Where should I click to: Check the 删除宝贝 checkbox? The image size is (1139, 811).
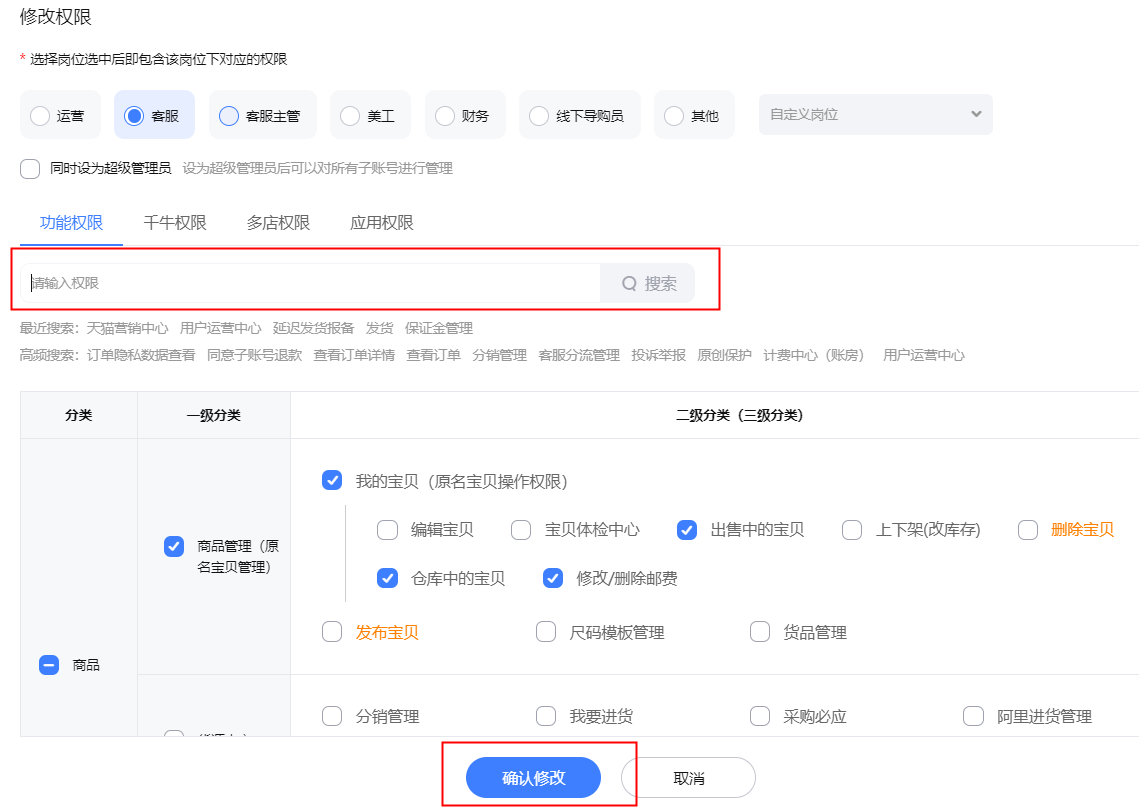point(1028,530)
